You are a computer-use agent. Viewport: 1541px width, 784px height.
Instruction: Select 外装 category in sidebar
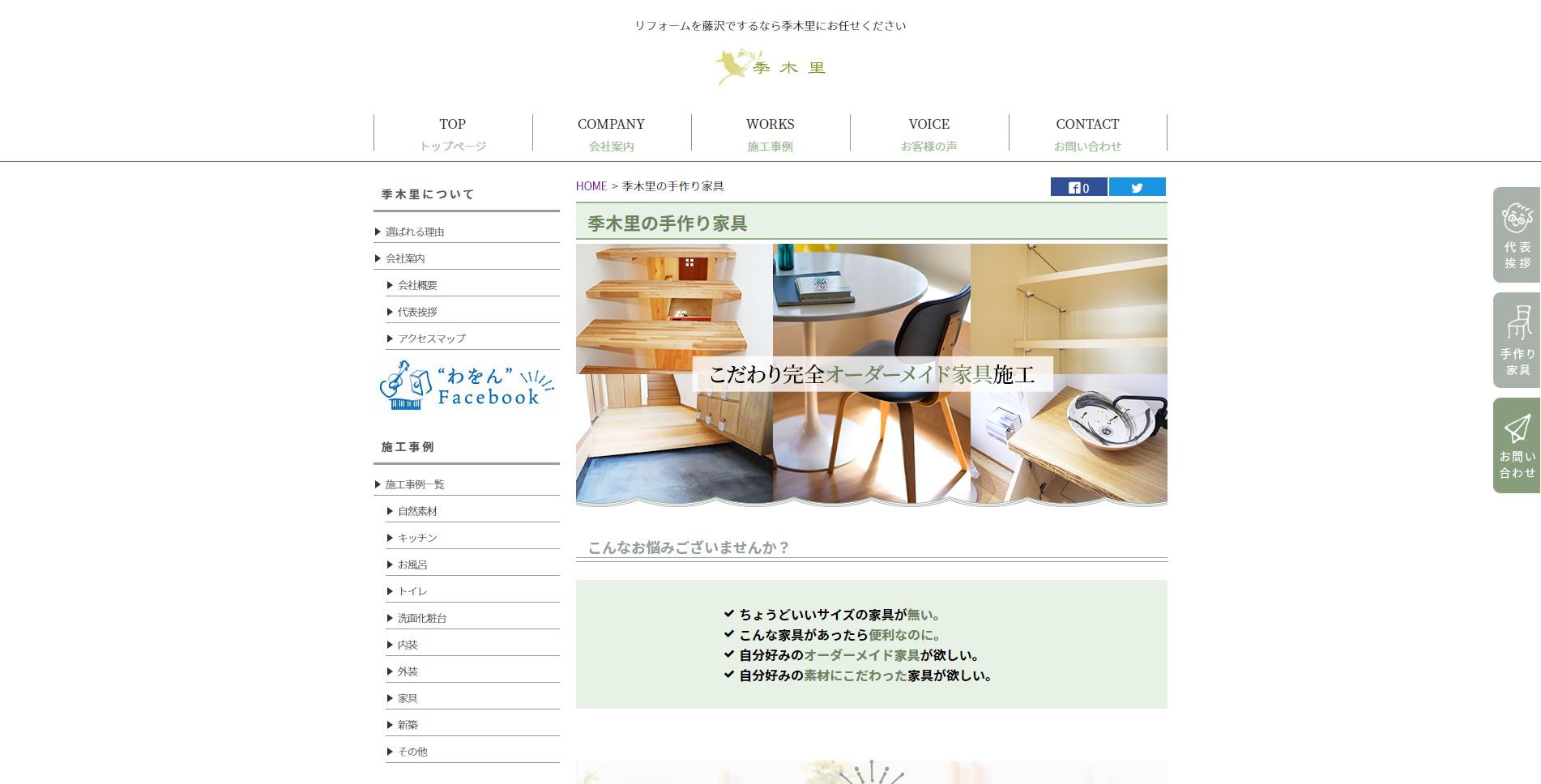(472, 671)
